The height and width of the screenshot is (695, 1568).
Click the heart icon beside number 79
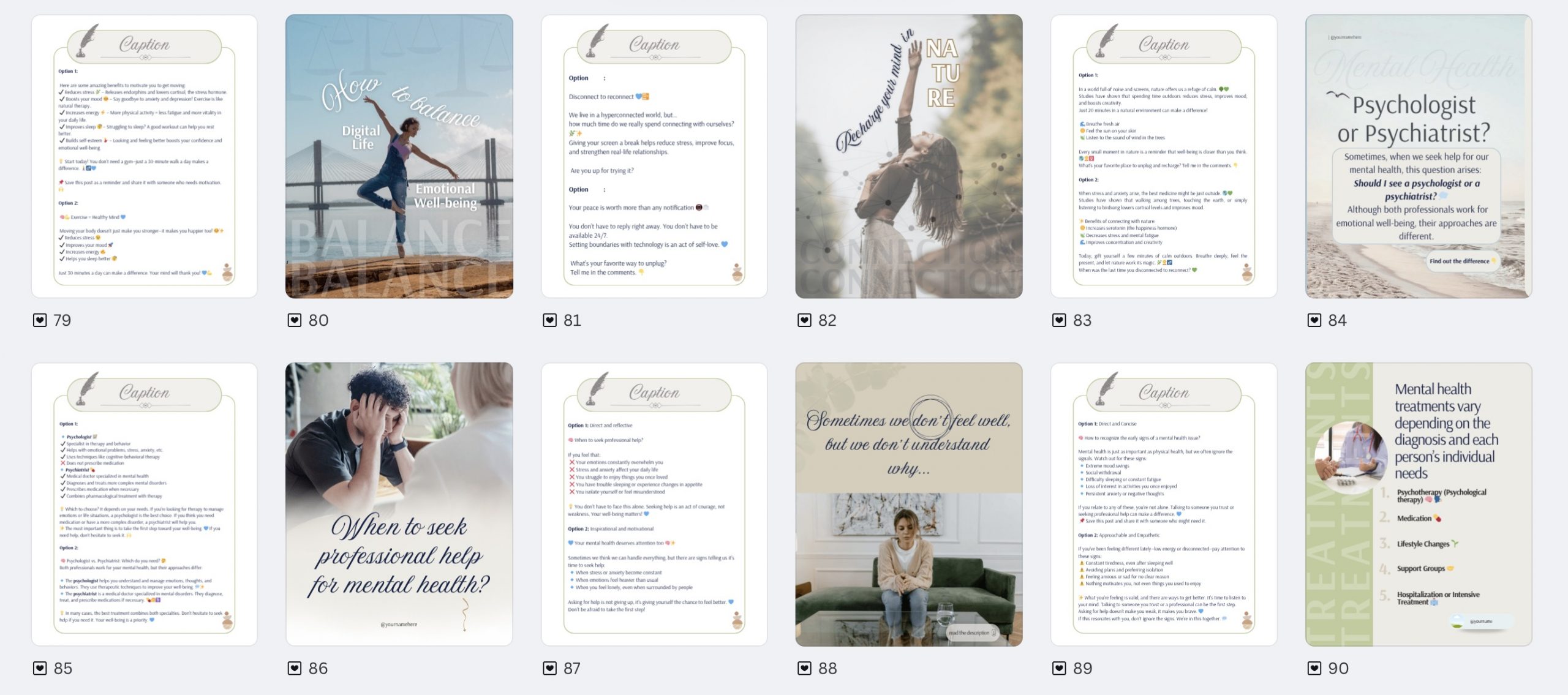(x=40, y=320)
